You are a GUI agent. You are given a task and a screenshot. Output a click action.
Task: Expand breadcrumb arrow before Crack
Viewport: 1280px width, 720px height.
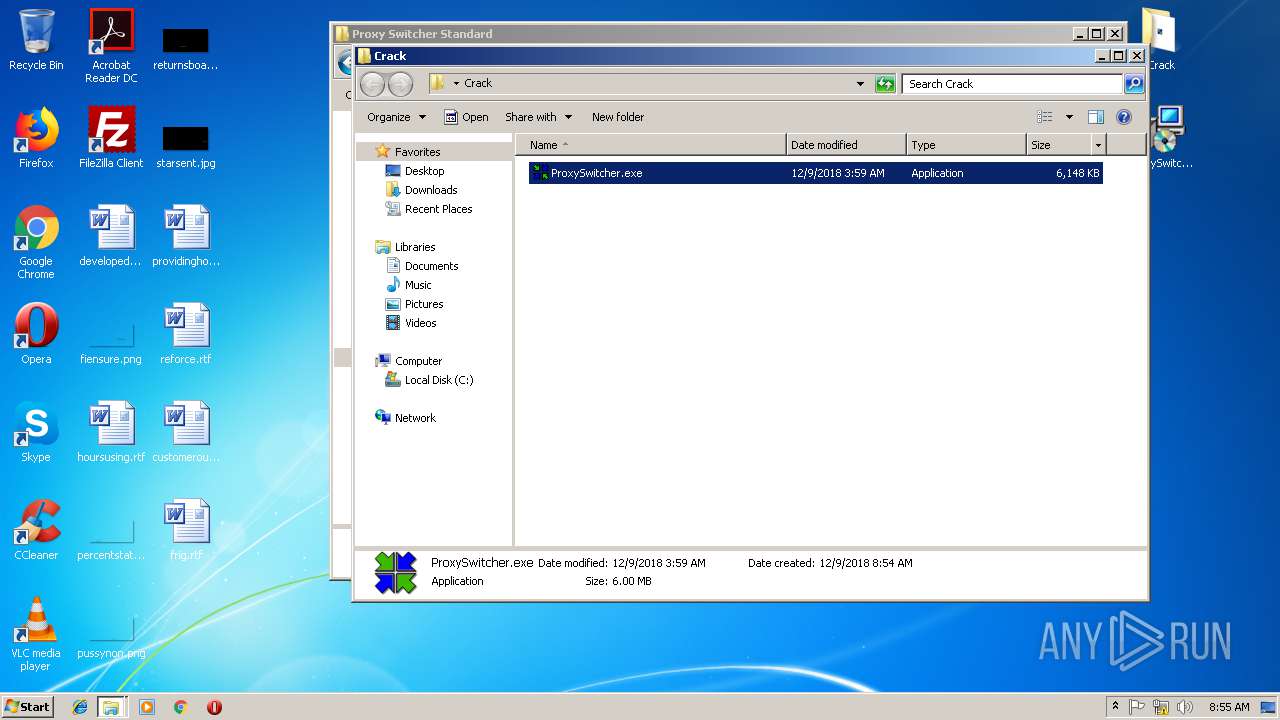click(x=456, y=84)
